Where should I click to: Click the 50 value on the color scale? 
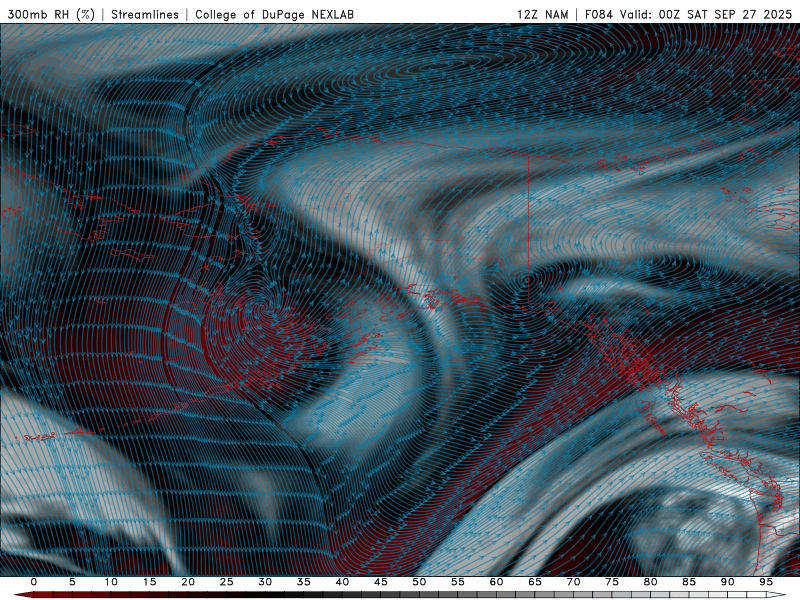point(419,582)
